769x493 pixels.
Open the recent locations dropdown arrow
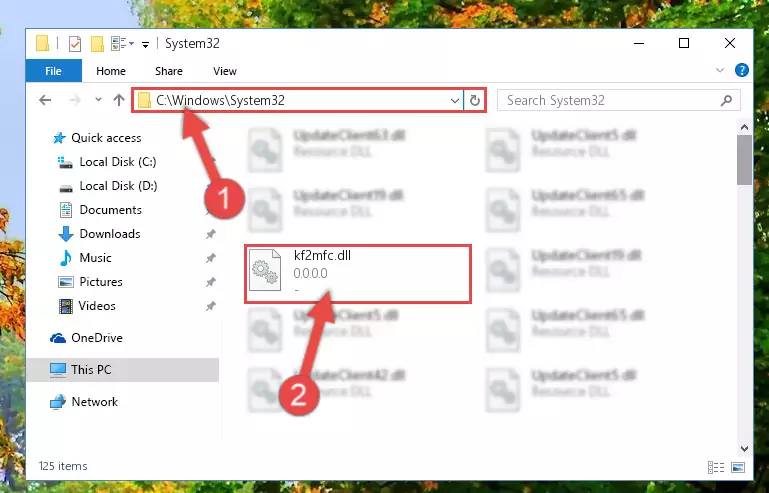click(x=98, y=100)
